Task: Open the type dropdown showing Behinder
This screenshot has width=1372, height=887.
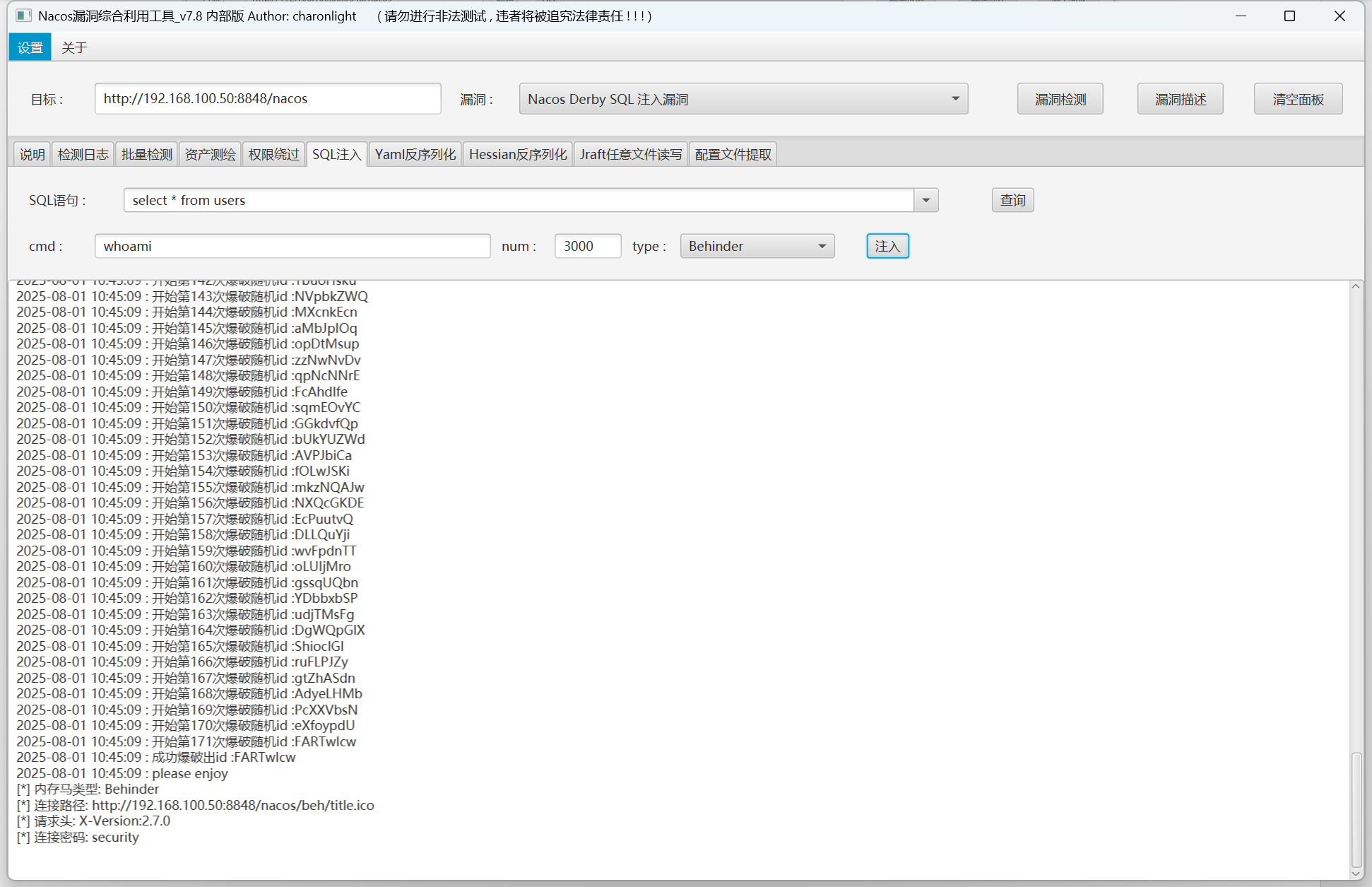Action: pyautogui.click(x=757, y=246)
